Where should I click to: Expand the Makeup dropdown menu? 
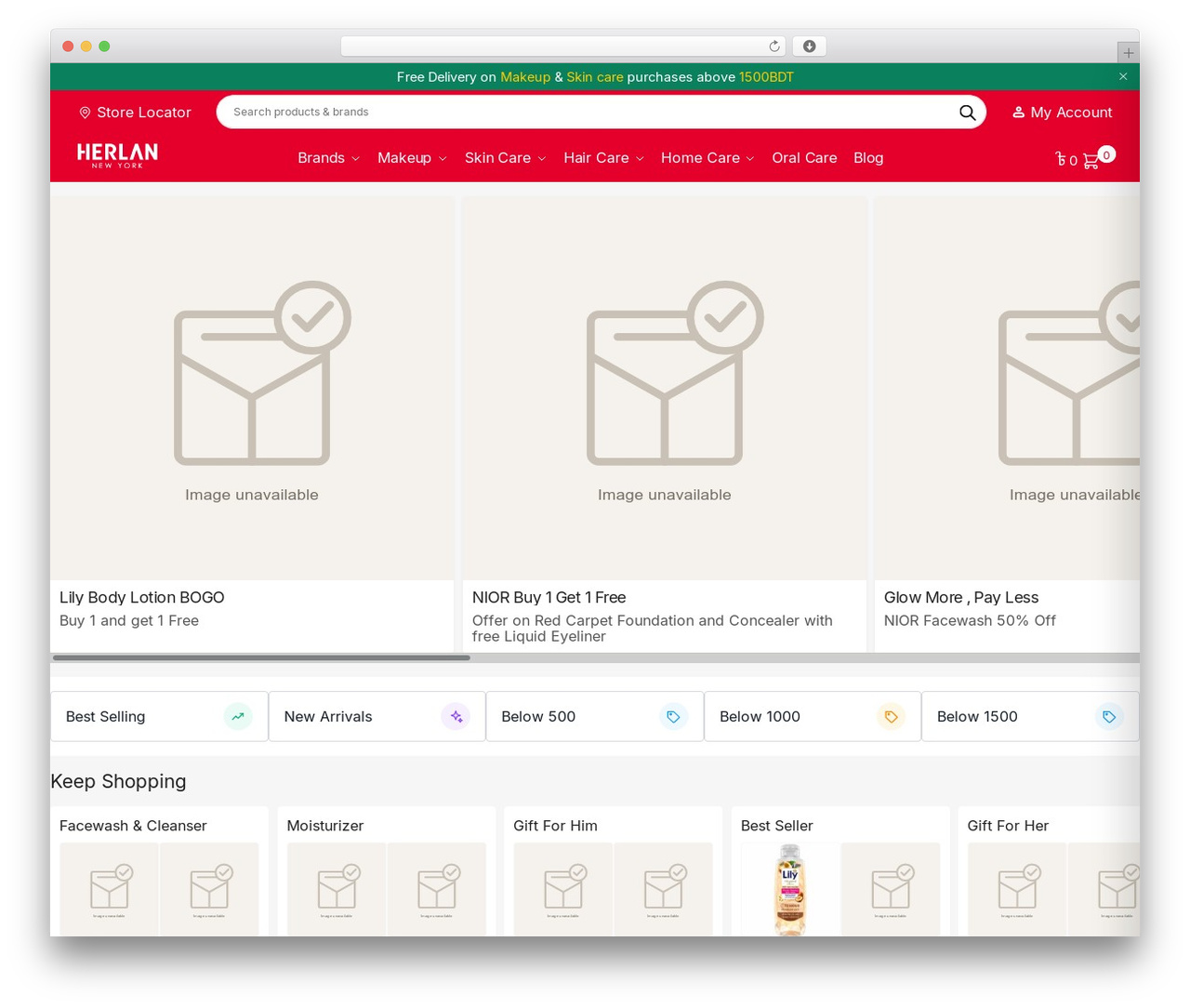(412, 158)
